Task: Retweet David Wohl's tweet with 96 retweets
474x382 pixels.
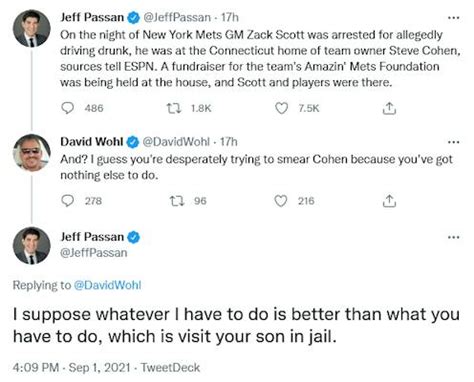Action: click(177, 201)
